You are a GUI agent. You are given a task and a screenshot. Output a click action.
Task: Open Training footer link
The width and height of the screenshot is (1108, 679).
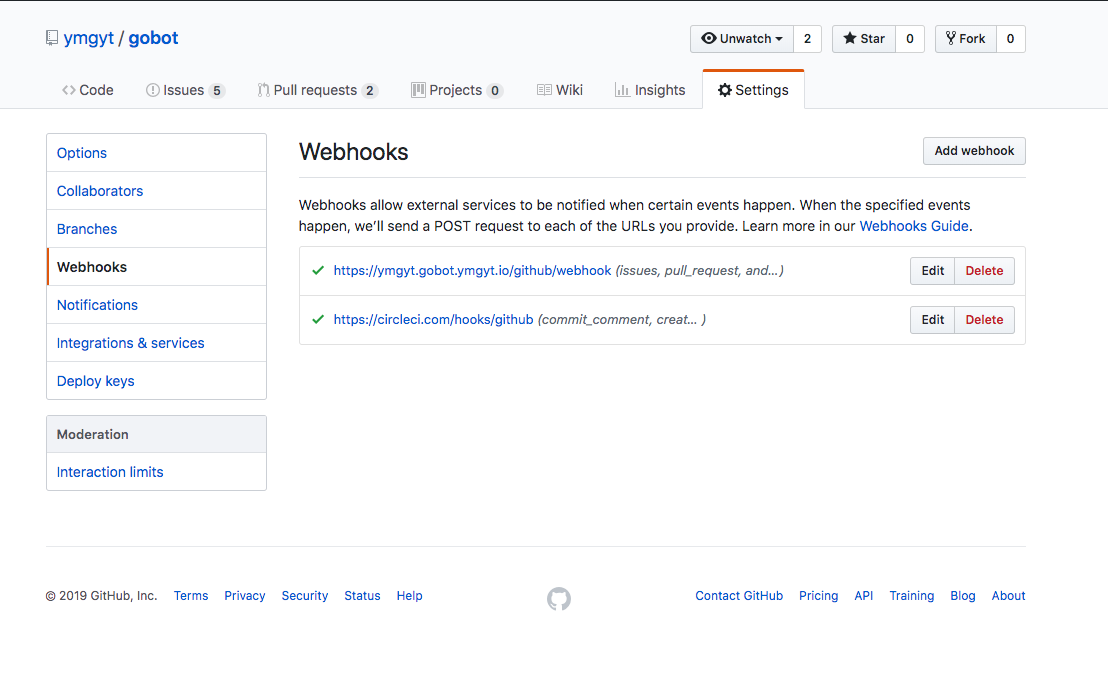[x=912, y=596]
